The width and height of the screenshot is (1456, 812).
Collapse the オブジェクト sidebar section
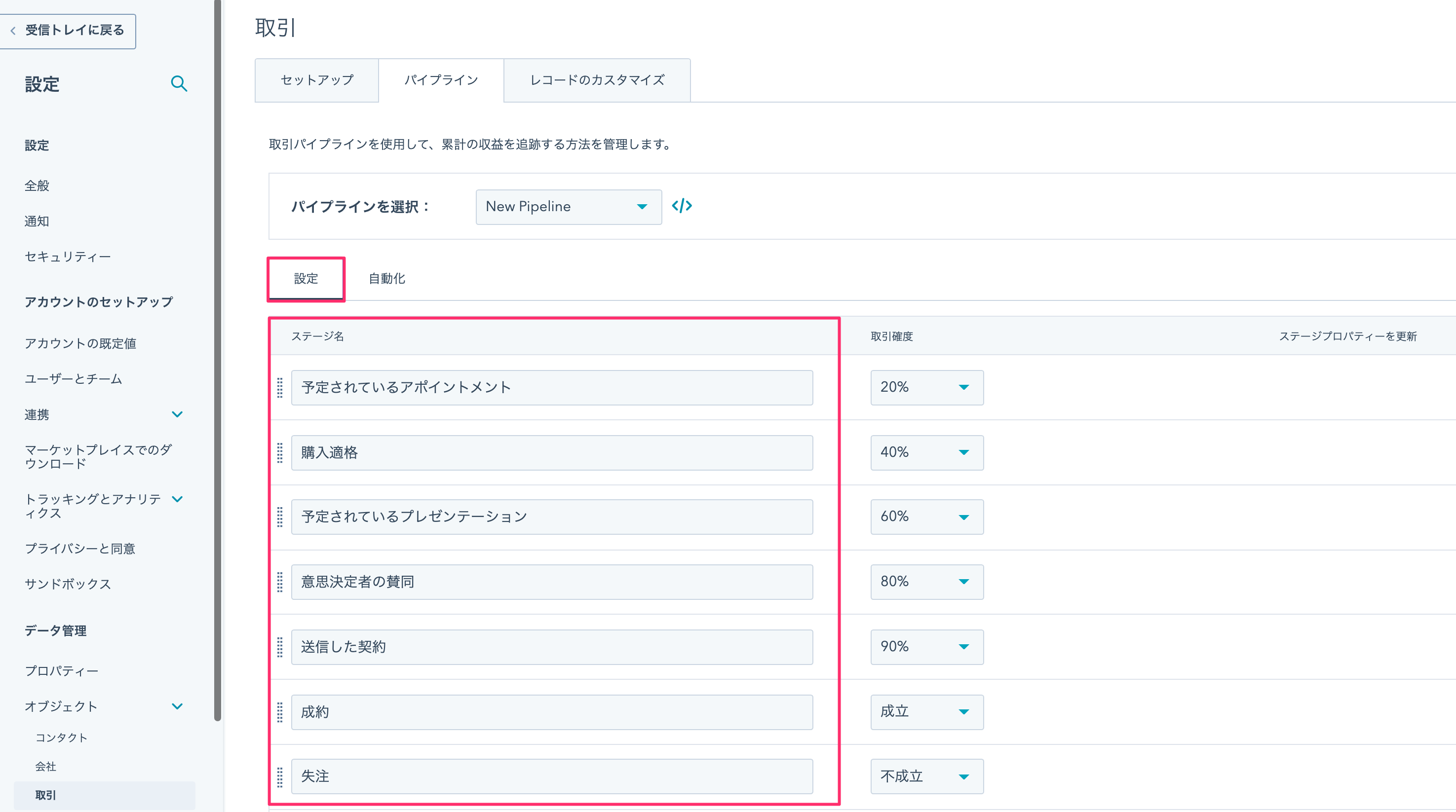click(x=177, y=707)
